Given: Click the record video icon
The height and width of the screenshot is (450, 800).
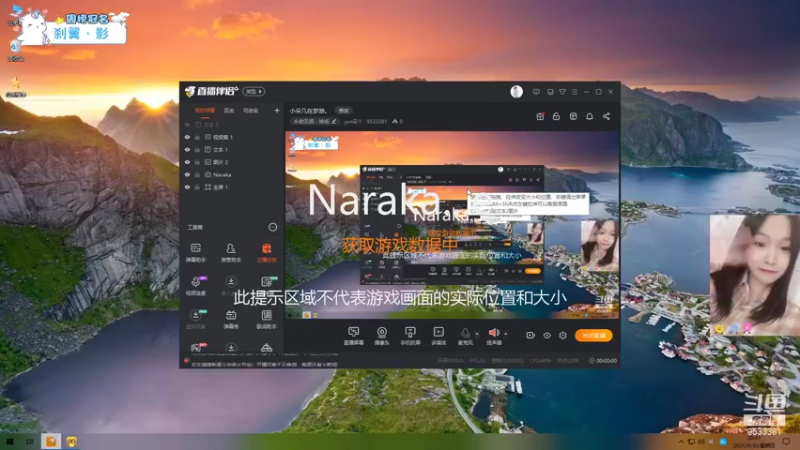Looking at the screenshot, I should click(531, 335).
